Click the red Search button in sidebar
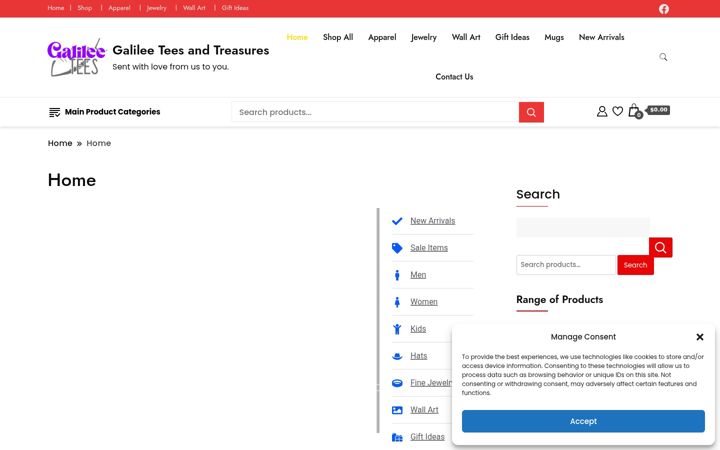The width and height of the screenshot is (720, 450). 635,265
